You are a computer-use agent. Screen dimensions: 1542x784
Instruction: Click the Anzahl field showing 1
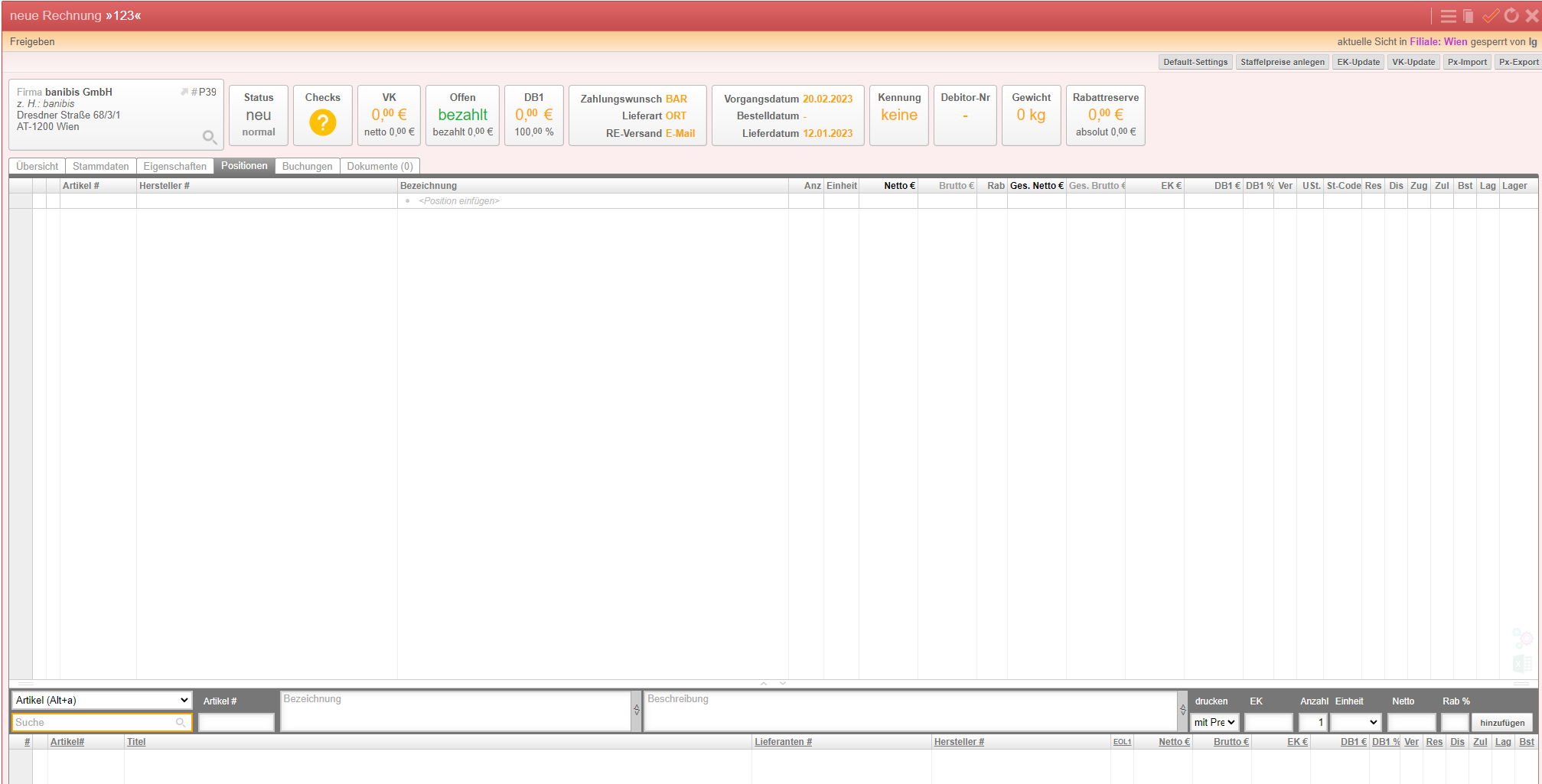tap(1312, 723)
